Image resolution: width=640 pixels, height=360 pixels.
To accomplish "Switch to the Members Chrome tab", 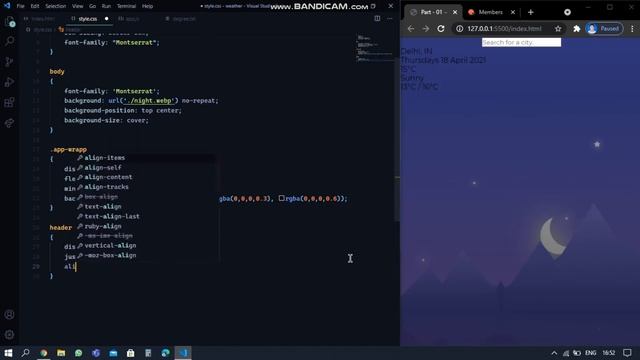I will 490,12.
